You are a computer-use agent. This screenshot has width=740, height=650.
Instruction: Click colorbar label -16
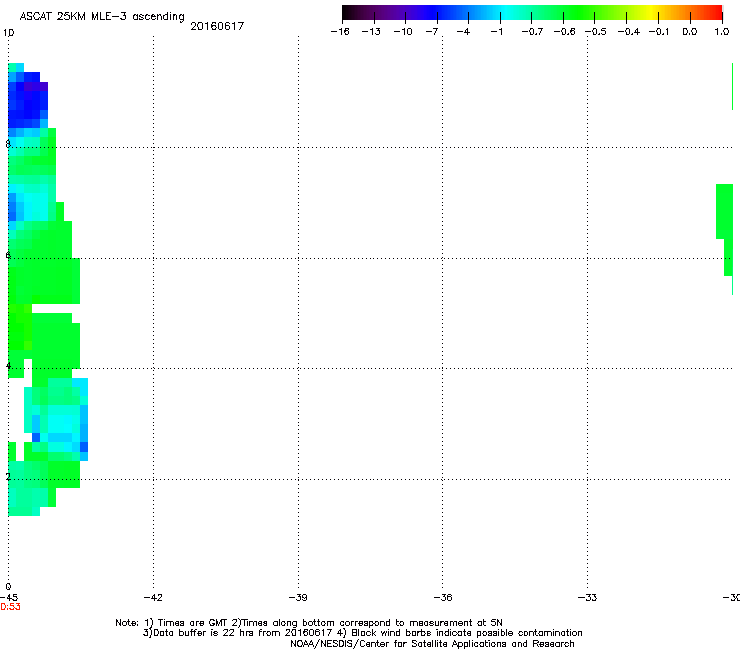340,32
